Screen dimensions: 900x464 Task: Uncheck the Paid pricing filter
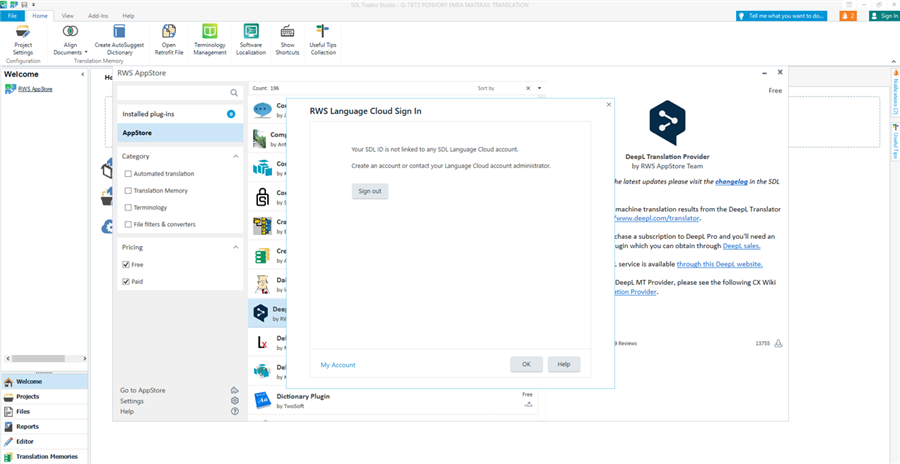pyautogui.click(x=126, y=281)
